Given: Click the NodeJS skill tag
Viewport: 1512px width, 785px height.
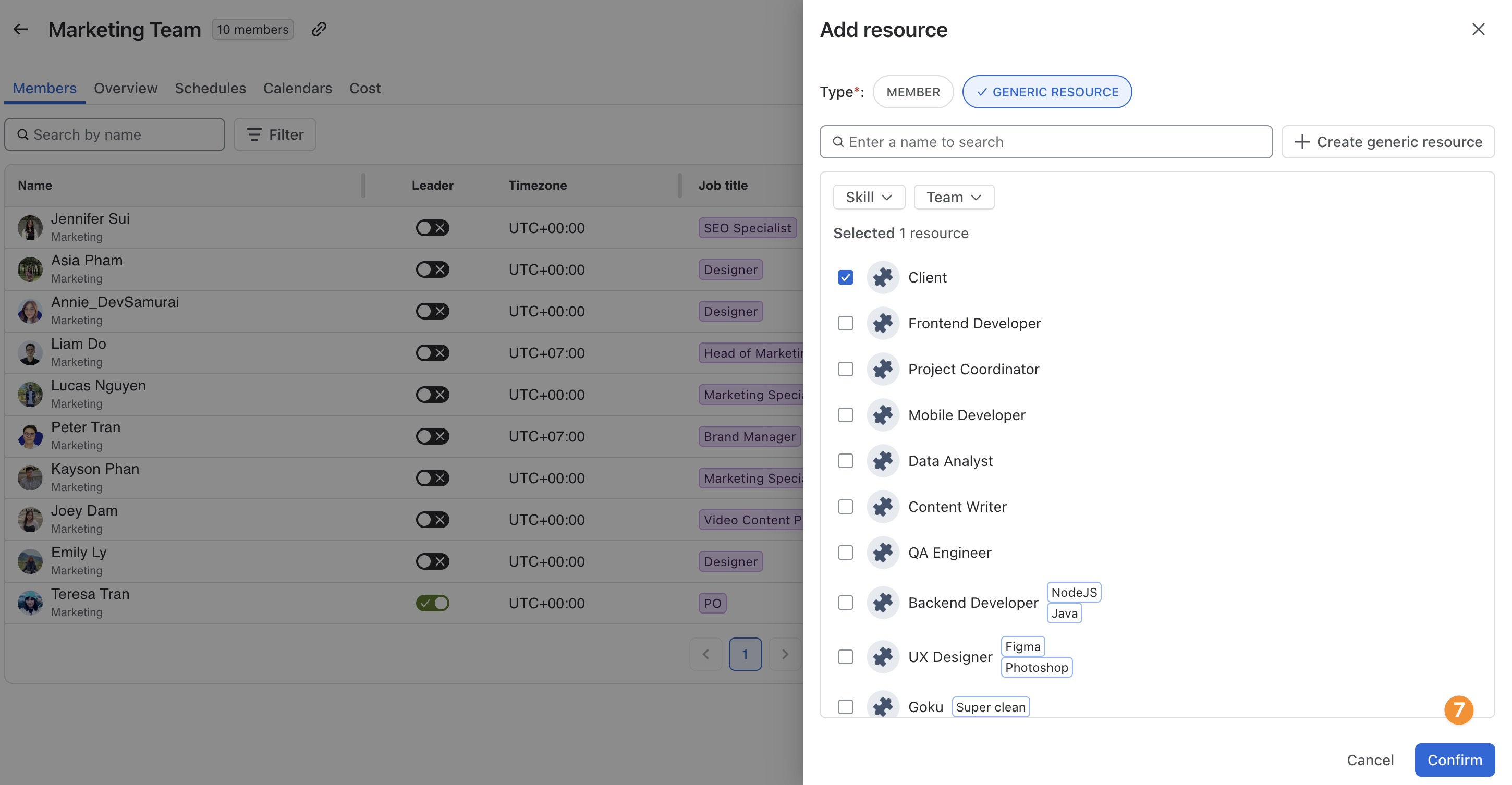Looking at the screenshot, I should pos(1074,592).
